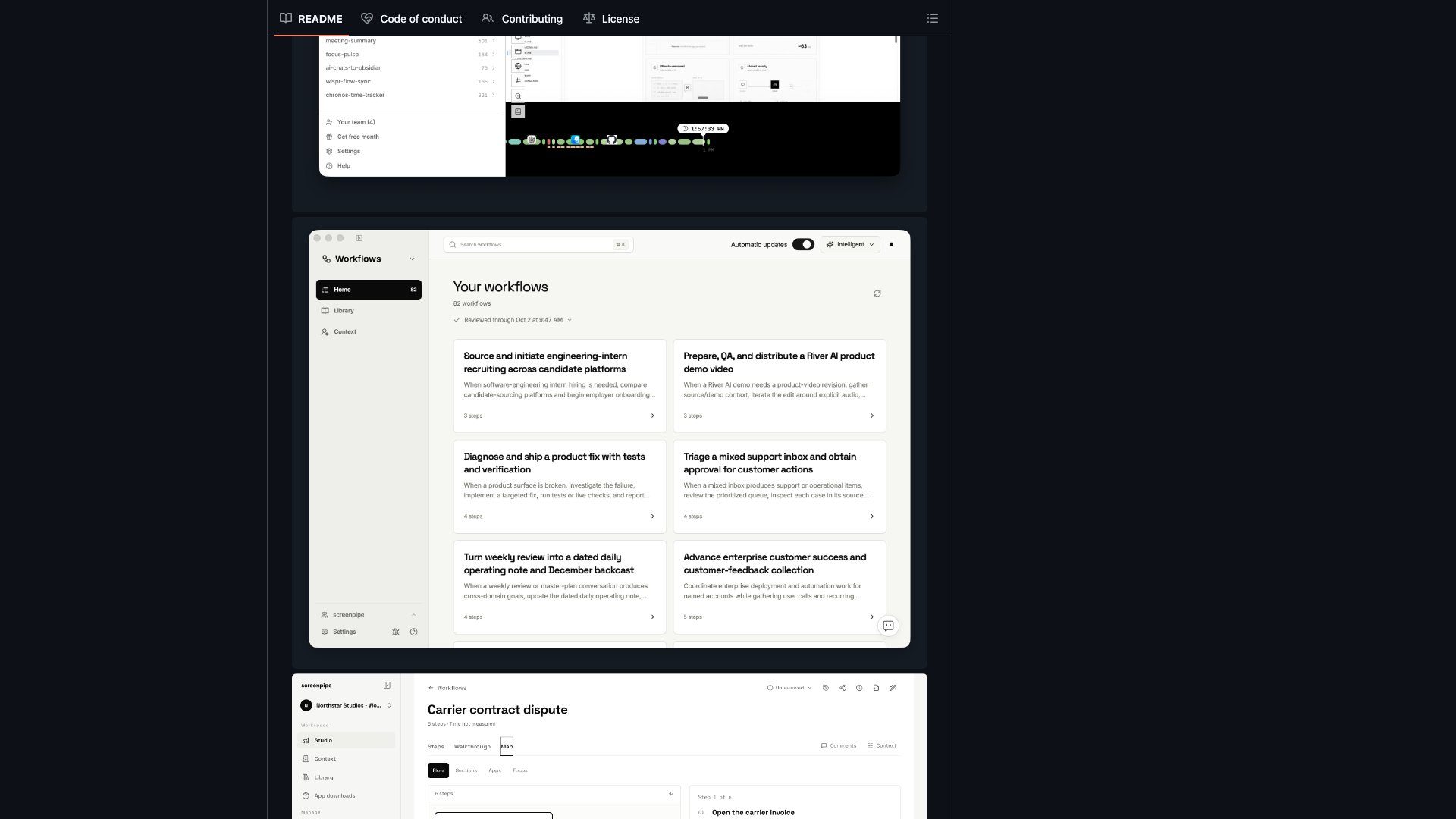Switch to the Code of conduct tab
The width and height of the screenshot is (1456, 819).
[412, 18]
